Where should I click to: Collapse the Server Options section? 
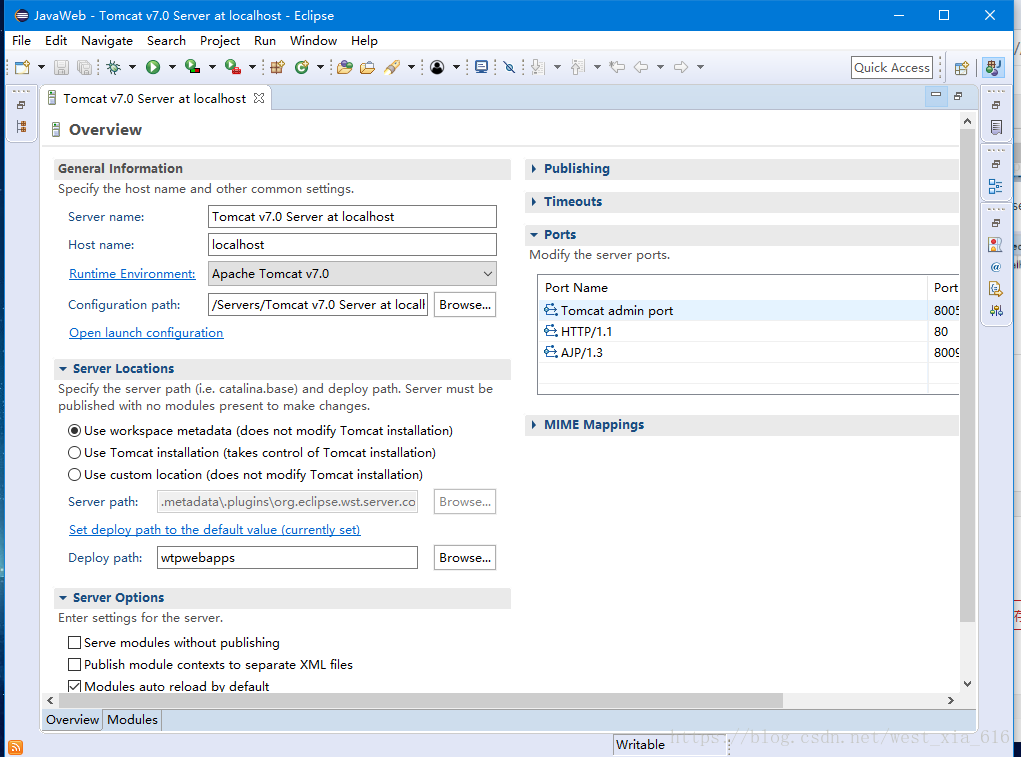(63, 598)
